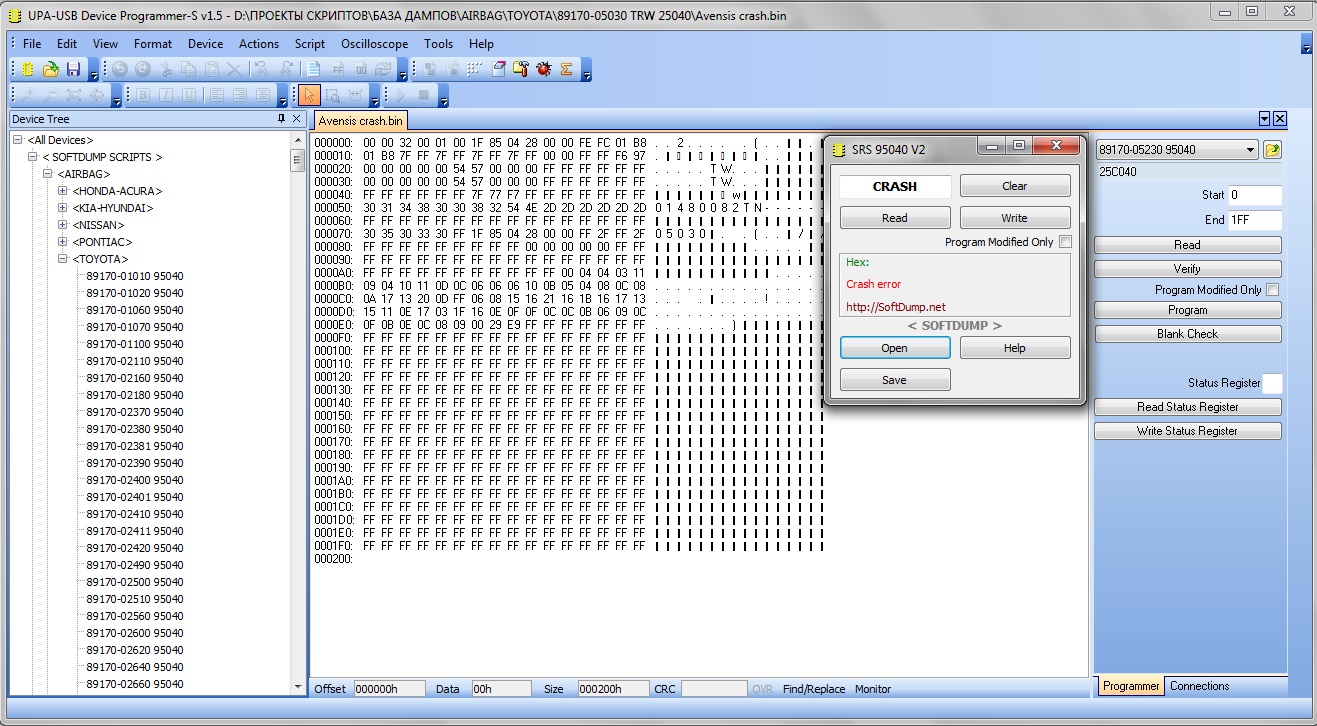
Task: Collapse the < SOFTDUMP SCRIPTS > node
Action: 33,157
